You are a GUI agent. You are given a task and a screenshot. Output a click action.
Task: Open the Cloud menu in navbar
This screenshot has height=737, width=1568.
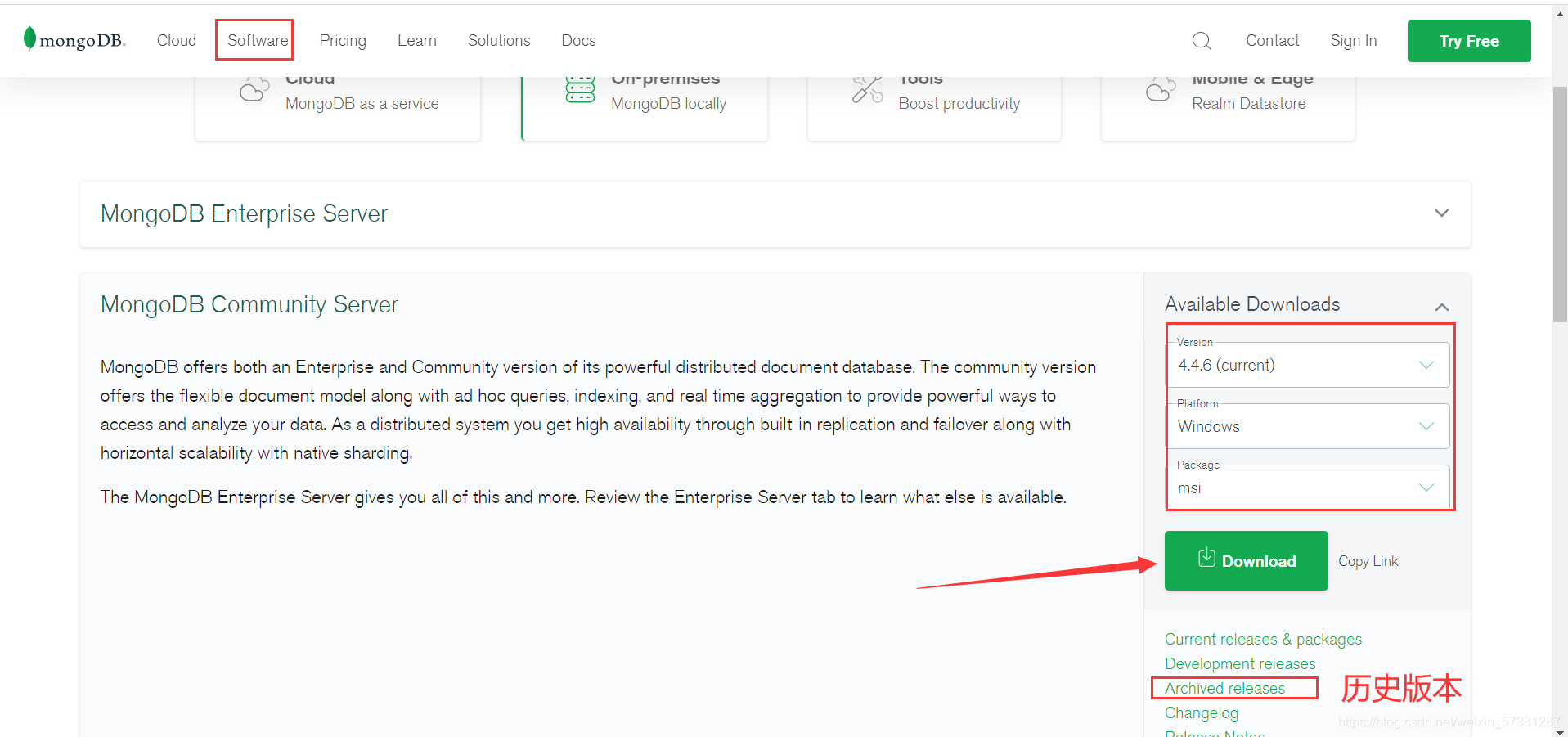[x=177, y=41]
